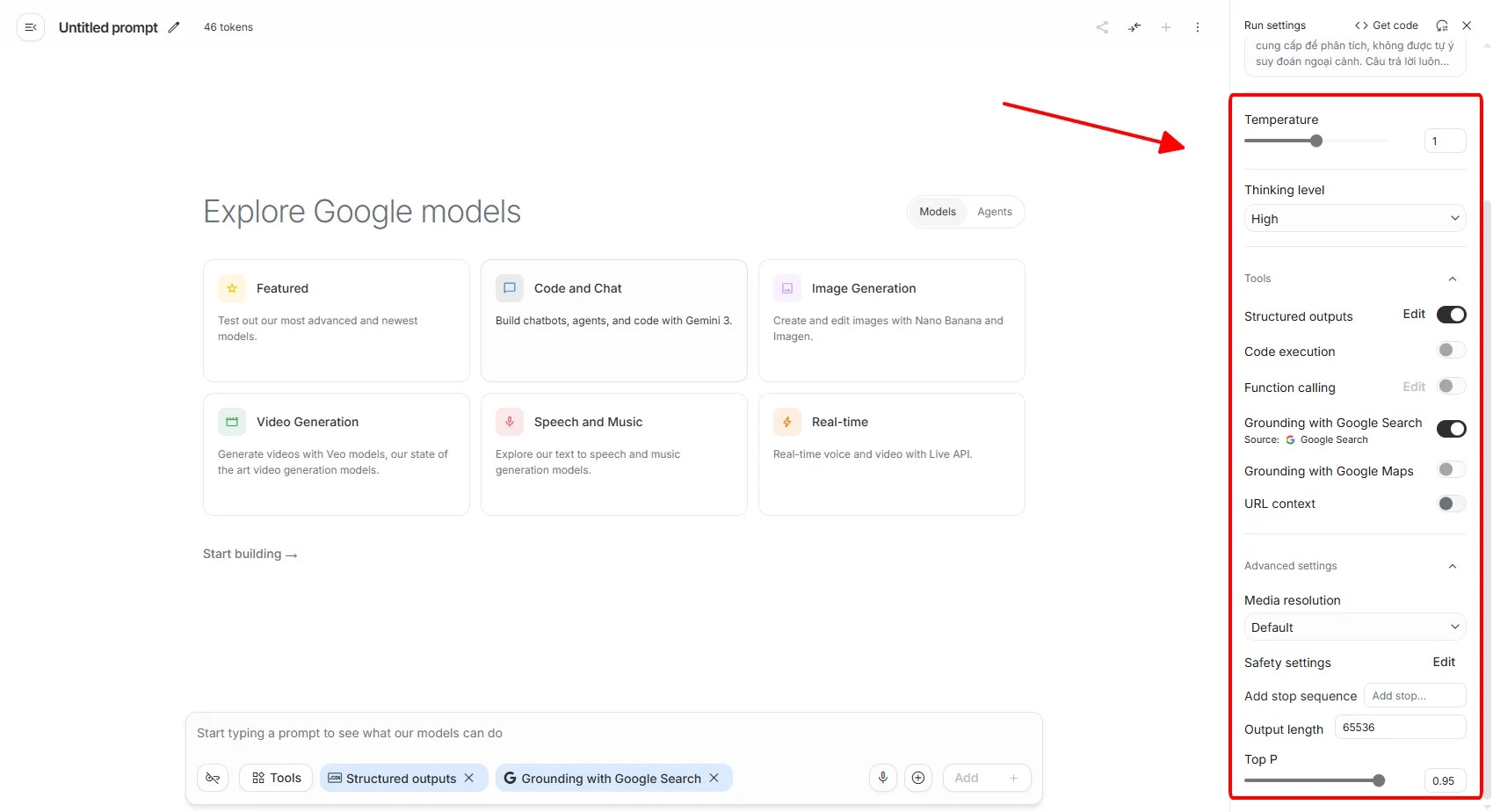Click the Video Generation icon
Screen dimensions: 1493x812
coord(232,422)
